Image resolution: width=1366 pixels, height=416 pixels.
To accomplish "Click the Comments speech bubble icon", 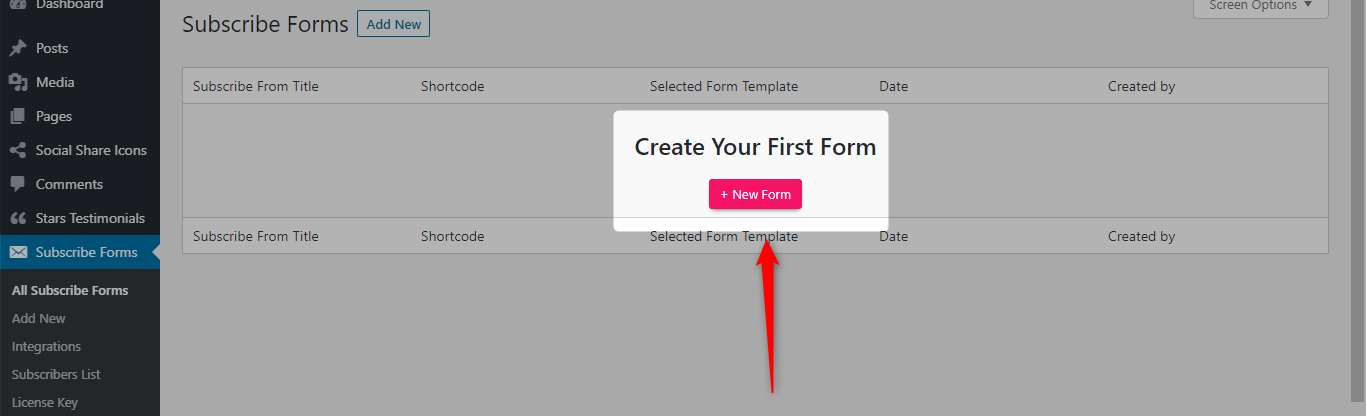I will (18, 184).
